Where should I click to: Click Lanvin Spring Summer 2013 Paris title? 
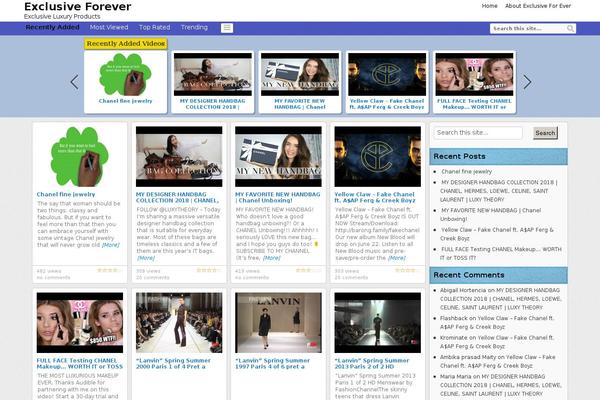point(372,363)
